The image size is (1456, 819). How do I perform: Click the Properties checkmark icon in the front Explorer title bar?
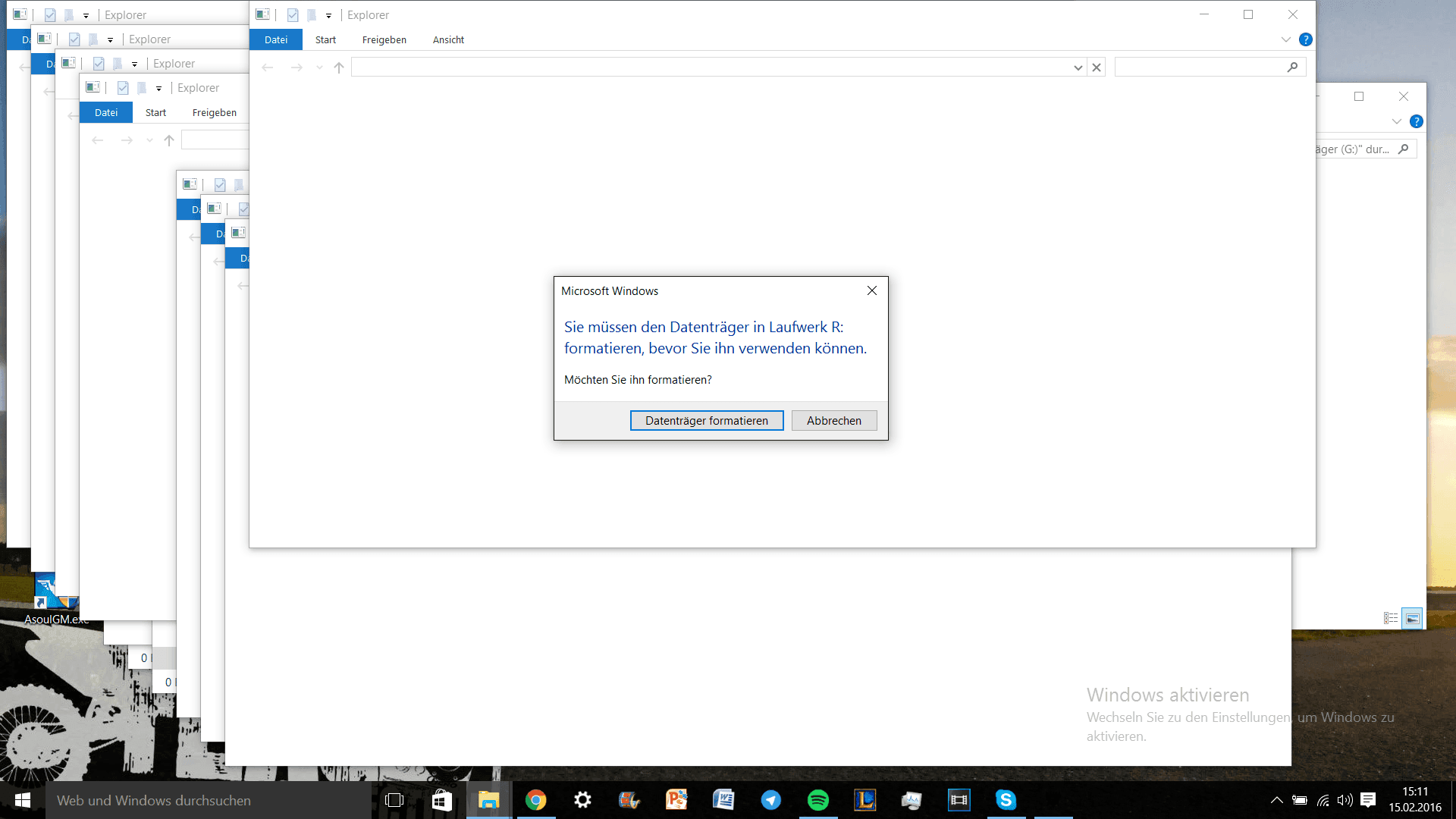point(293,14)
